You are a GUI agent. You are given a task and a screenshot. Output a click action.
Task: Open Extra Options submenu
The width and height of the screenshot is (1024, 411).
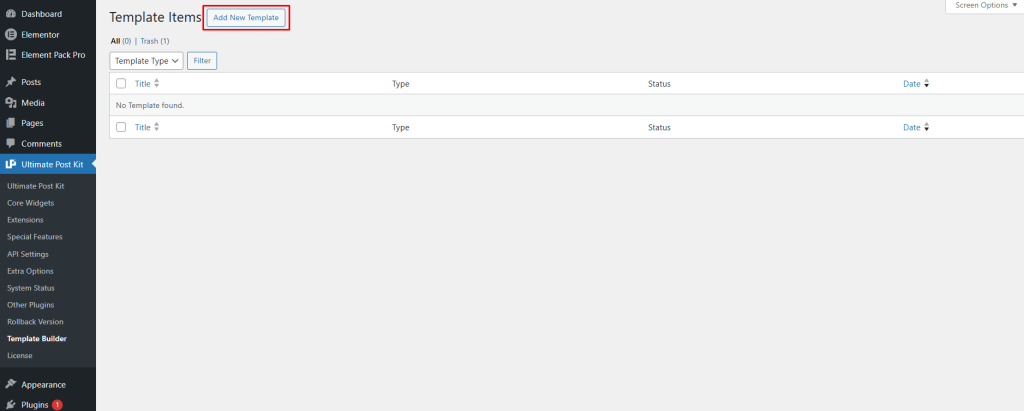pos(30,271)
